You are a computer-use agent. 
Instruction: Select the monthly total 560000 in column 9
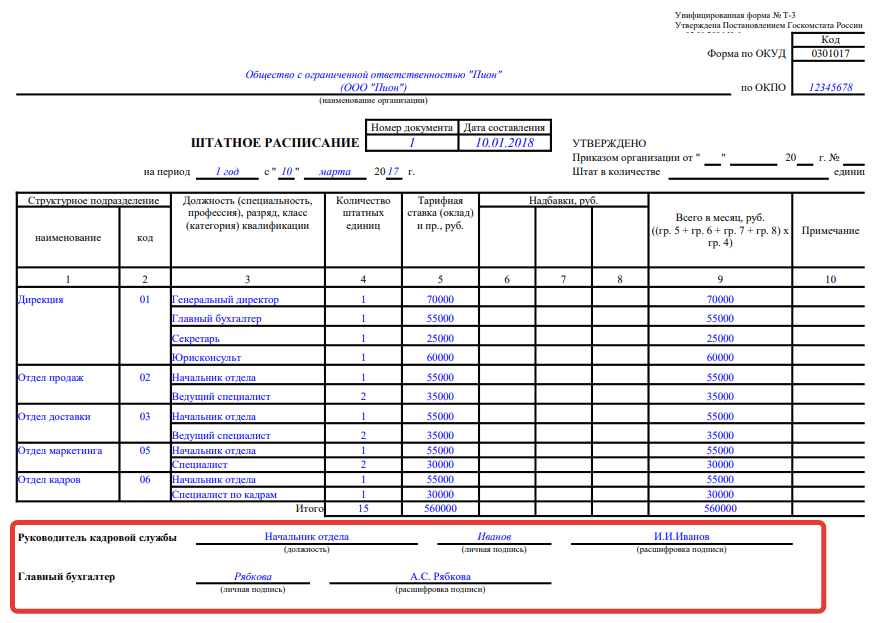pos(720,508)
